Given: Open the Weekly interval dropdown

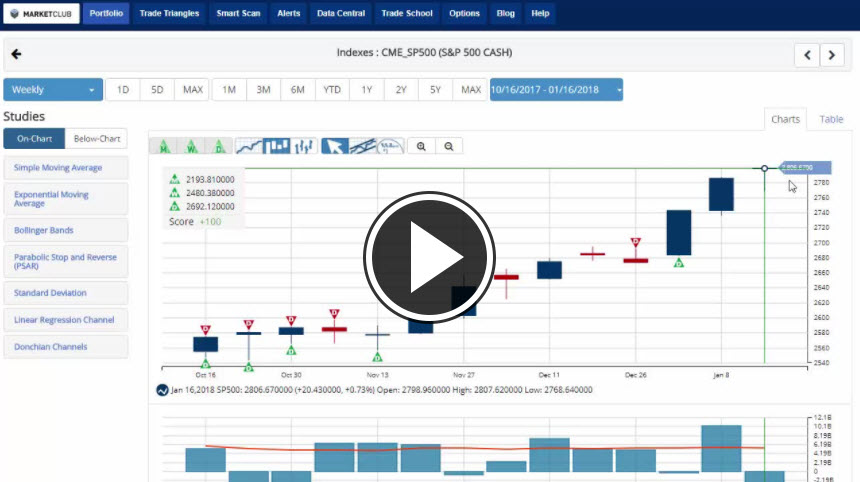Looking at the screenshot, I should click(53, 90).
